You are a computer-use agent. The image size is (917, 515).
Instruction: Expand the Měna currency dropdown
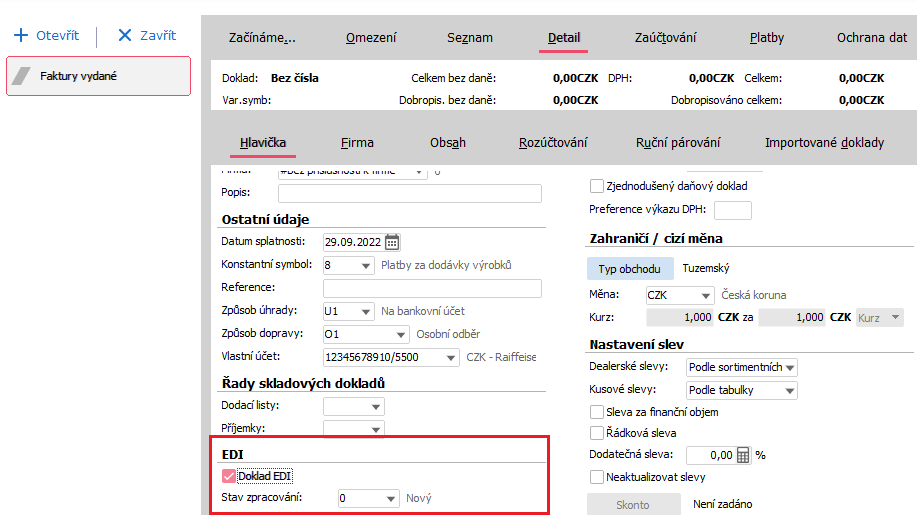(706, 296)
